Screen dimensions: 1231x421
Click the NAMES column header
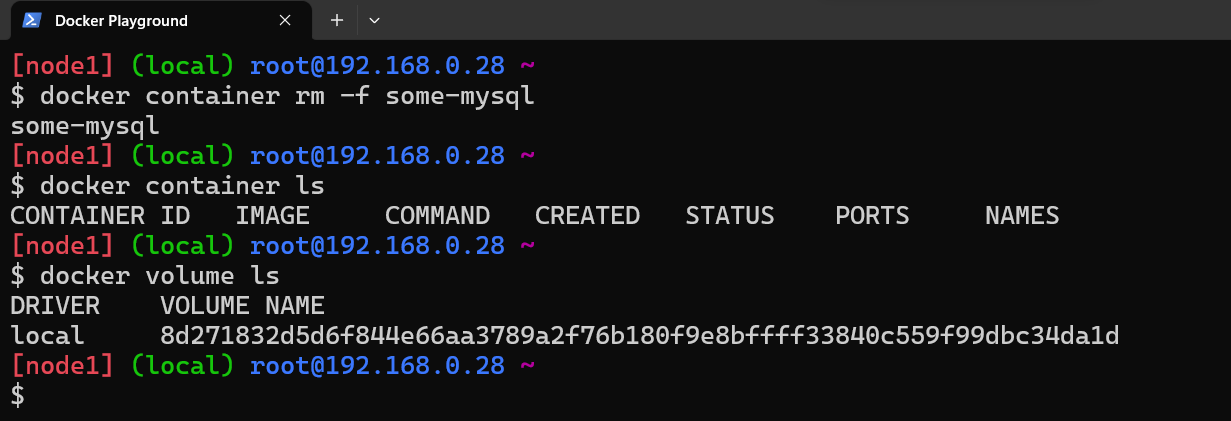click(x=1022, y=216)
